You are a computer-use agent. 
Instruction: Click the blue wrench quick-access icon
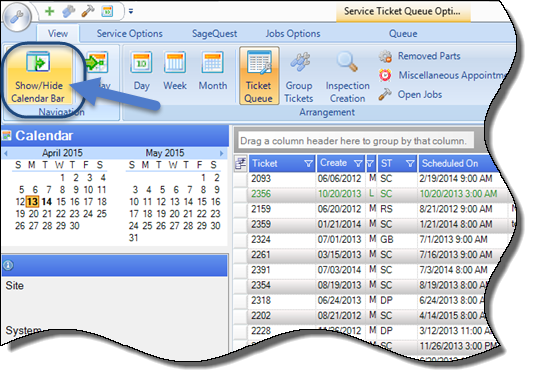[x=69, y=12]
